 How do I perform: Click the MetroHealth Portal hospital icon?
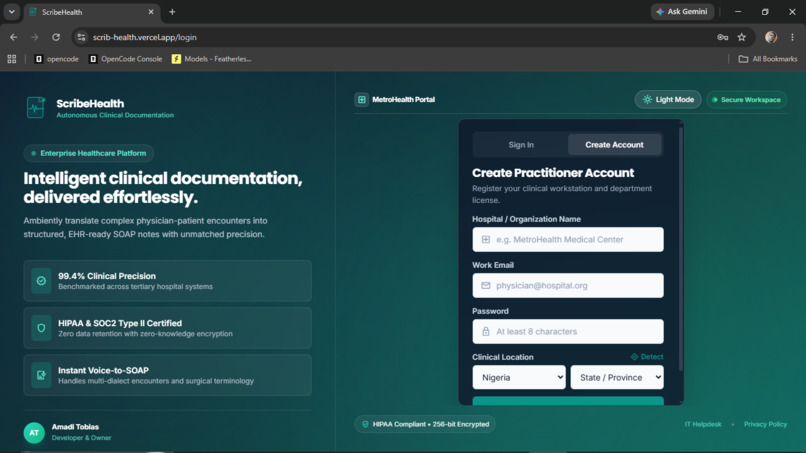pos(361,100)
